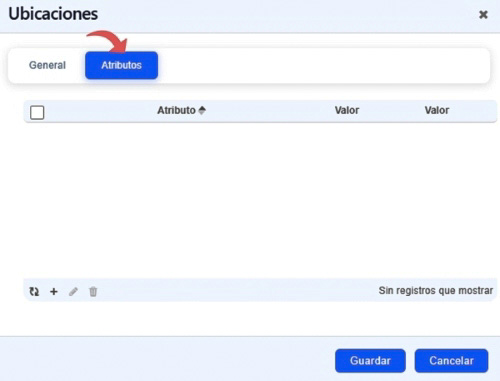Add a new attribute with plus icon
Image resolution: width=500 pixels, height=381 pixels.
tap(54, 292)
